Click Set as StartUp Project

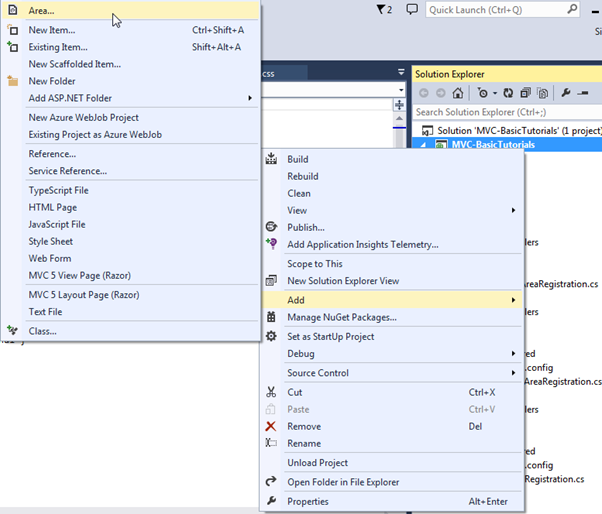point(331,337)
